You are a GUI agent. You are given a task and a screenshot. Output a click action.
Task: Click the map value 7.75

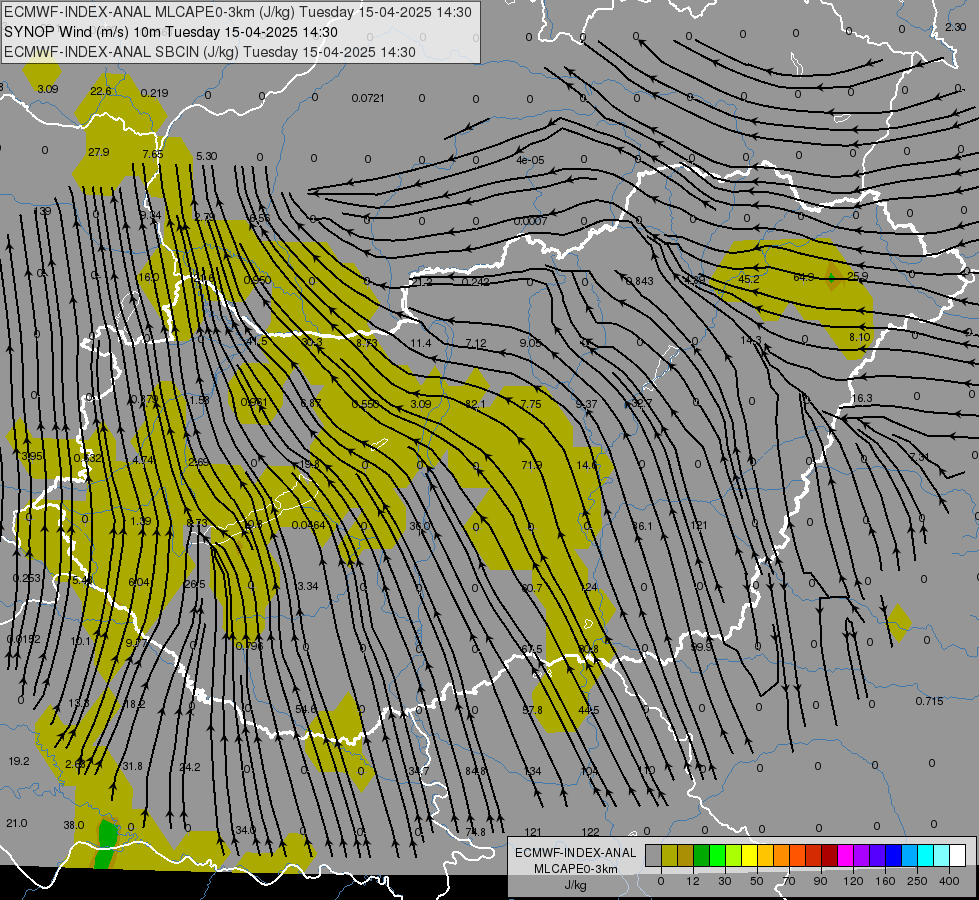tap(531, 404)
